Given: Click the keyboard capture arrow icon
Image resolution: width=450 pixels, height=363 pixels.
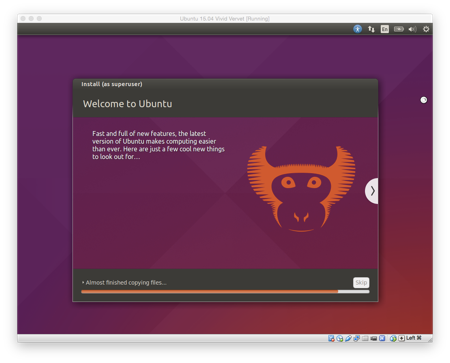Looking at the screenshot, I should [402, 338].
